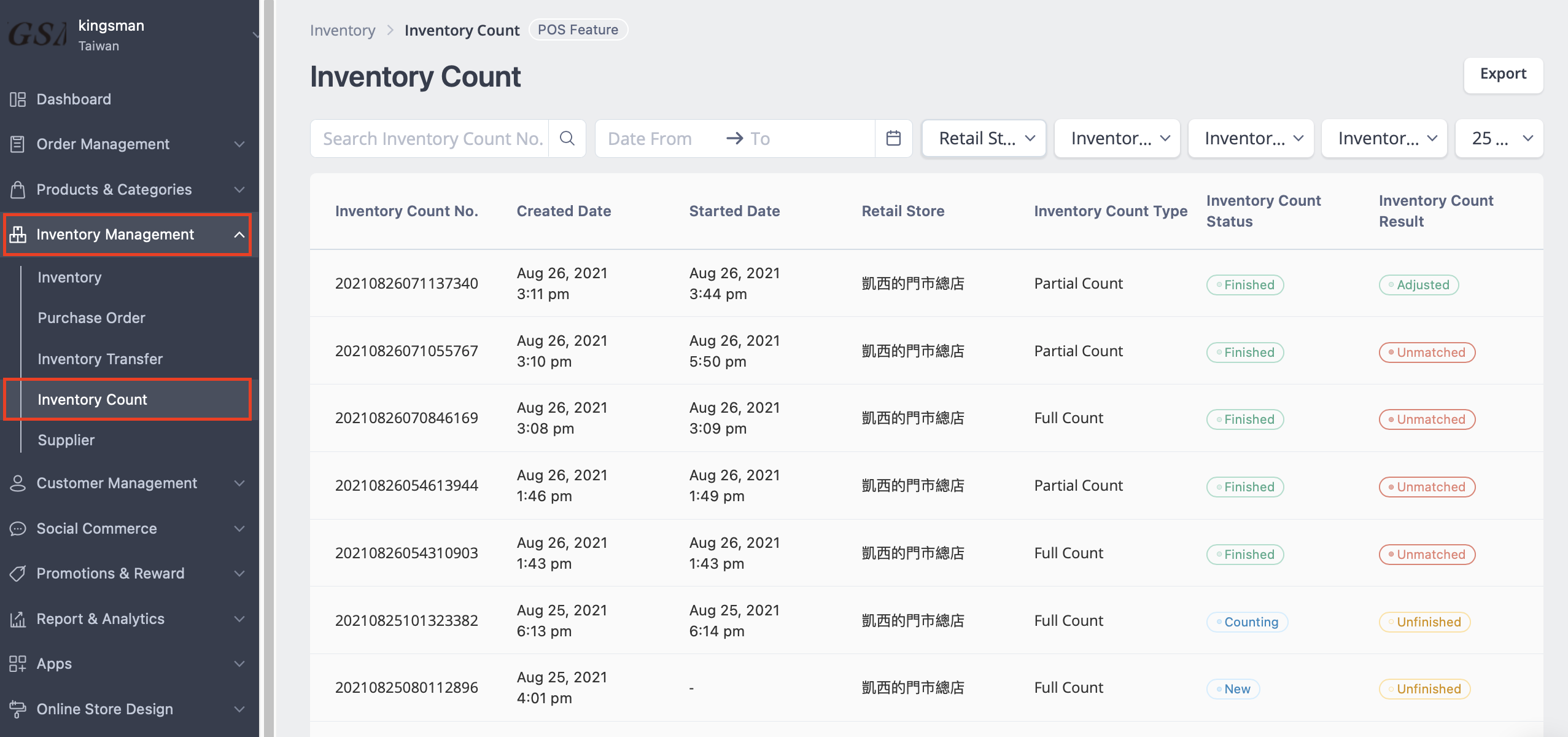Click the Customer Management person icon
This screenshot has width=1568, height=737.
[18, 483]
